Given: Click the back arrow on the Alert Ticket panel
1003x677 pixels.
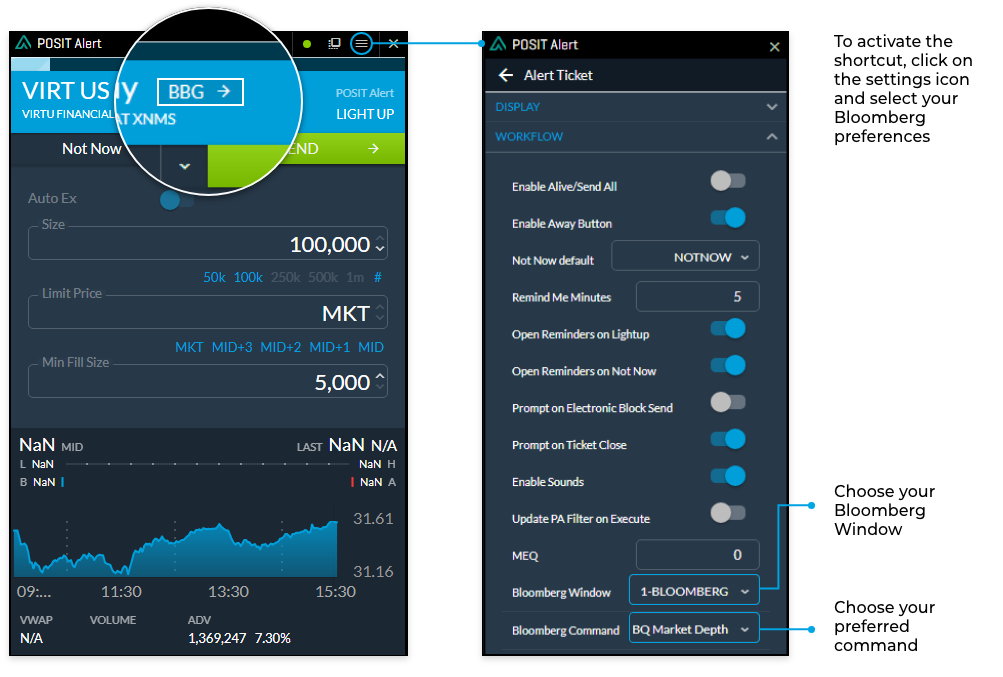Looking at the screenshot, I should [507, 74].
